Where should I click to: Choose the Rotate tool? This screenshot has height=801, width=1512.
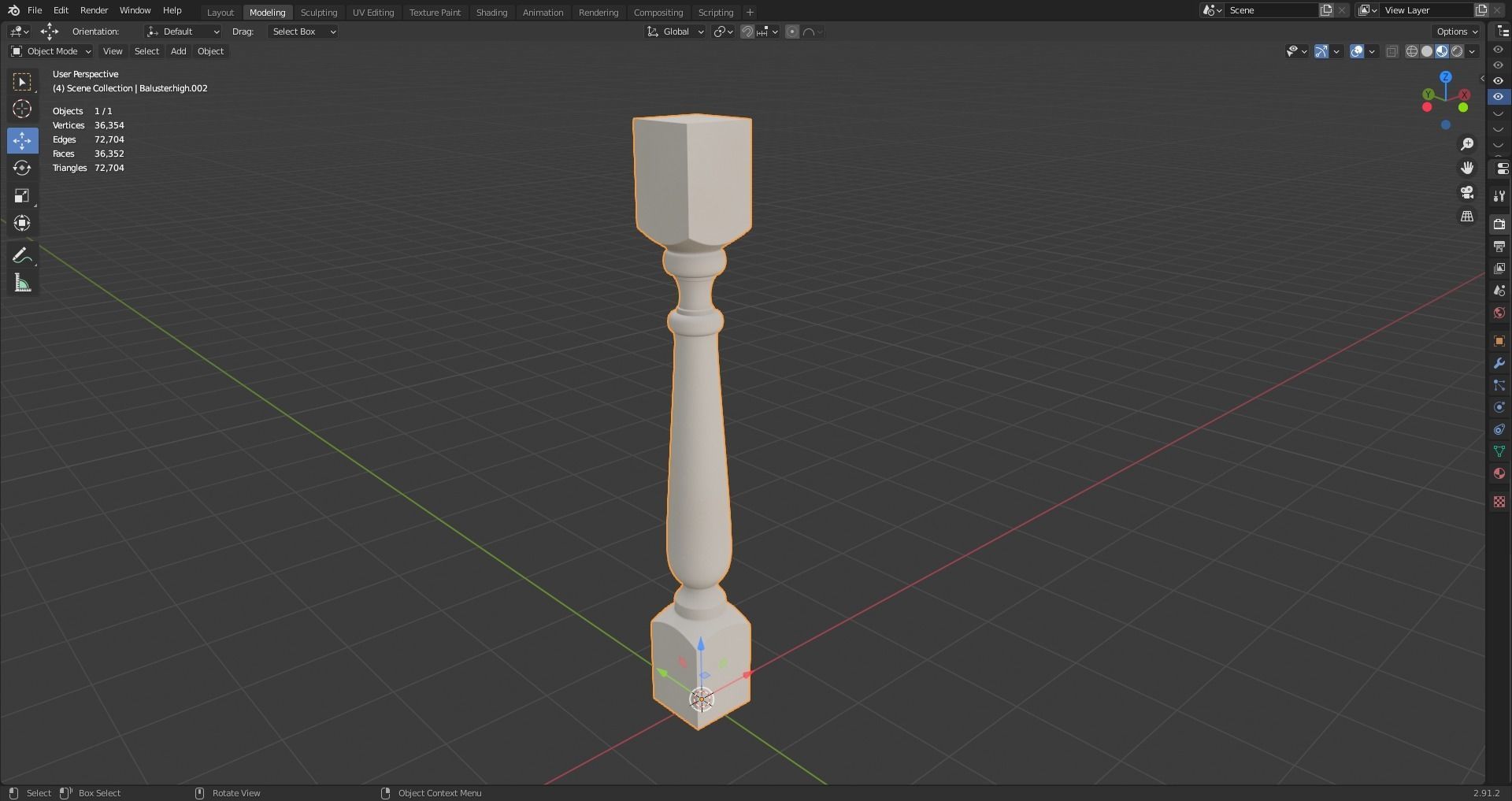[x=22, y=168]
